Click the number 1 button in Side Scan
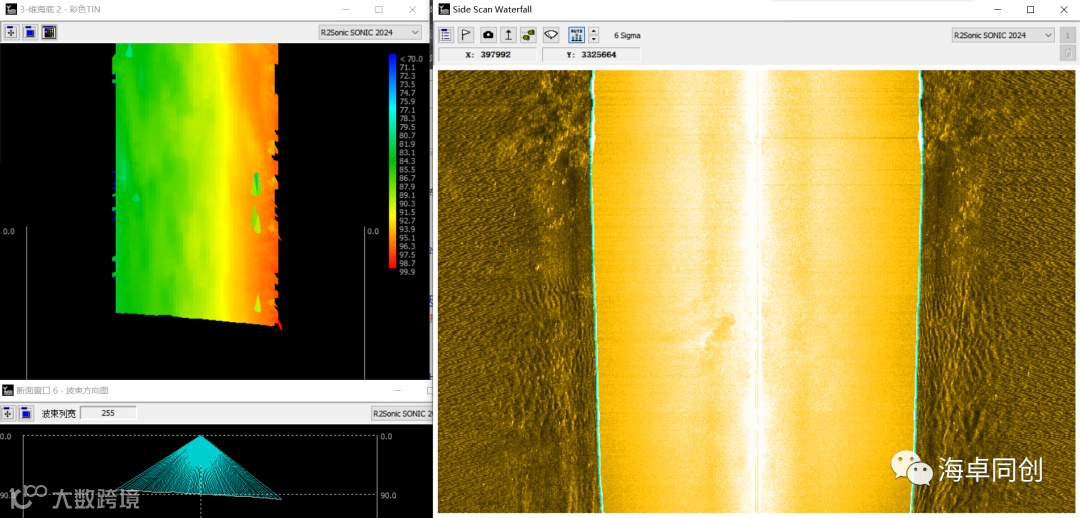The height and width of the screenshot is (518, 1080). [1067, 35]
